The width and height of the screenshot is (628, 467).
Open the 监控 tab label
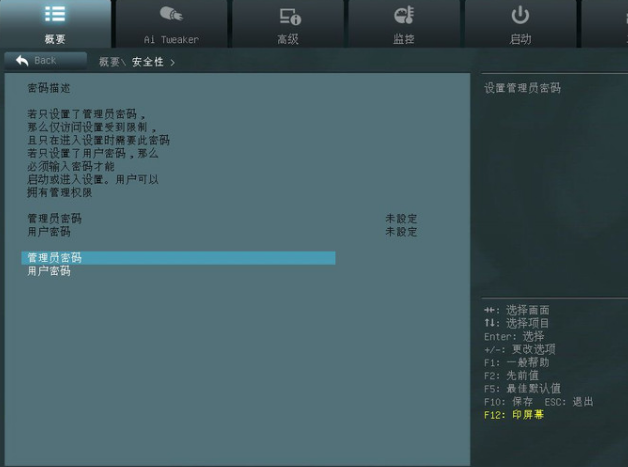pos(404,40)
